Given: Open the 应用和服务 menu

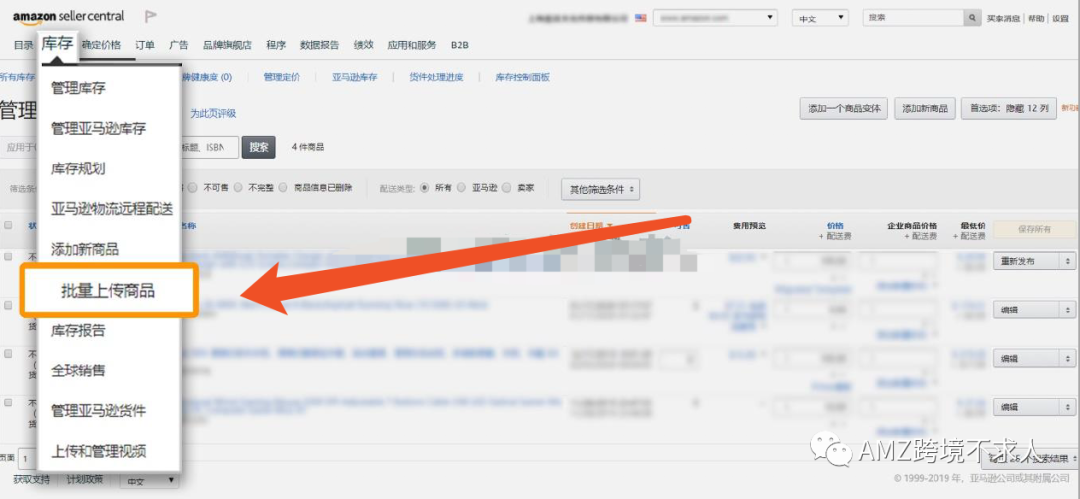Looking at the screenshot, I should click(412, 45).
